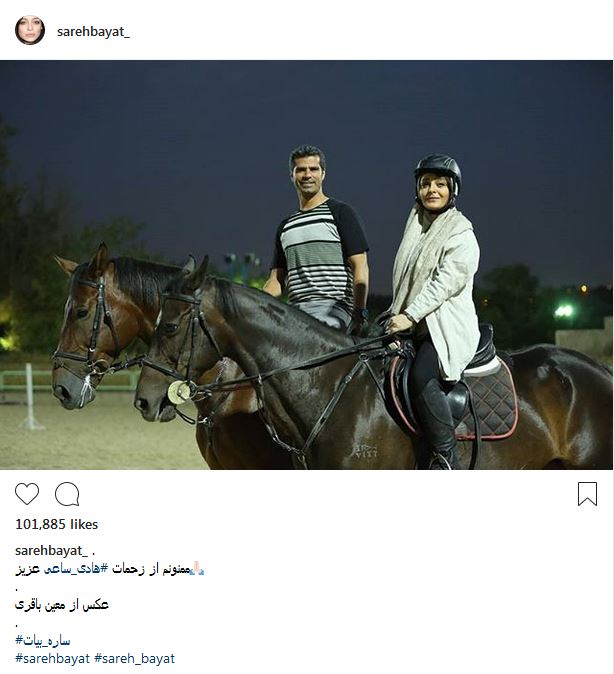Open sarehbayat_ profile from post header
614x674 pixels.
(93, 31)
